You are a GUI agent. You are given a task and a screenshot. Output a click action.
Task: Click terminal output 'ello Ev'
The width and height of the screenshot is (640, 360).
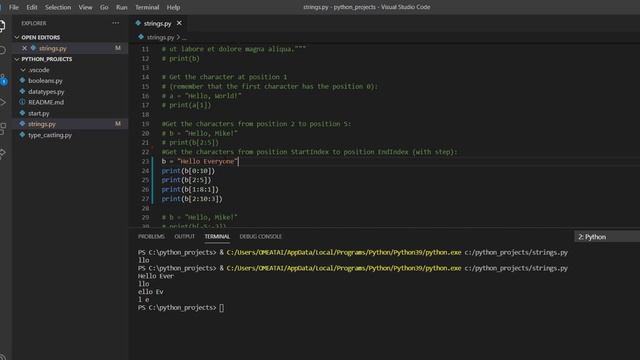151,292
